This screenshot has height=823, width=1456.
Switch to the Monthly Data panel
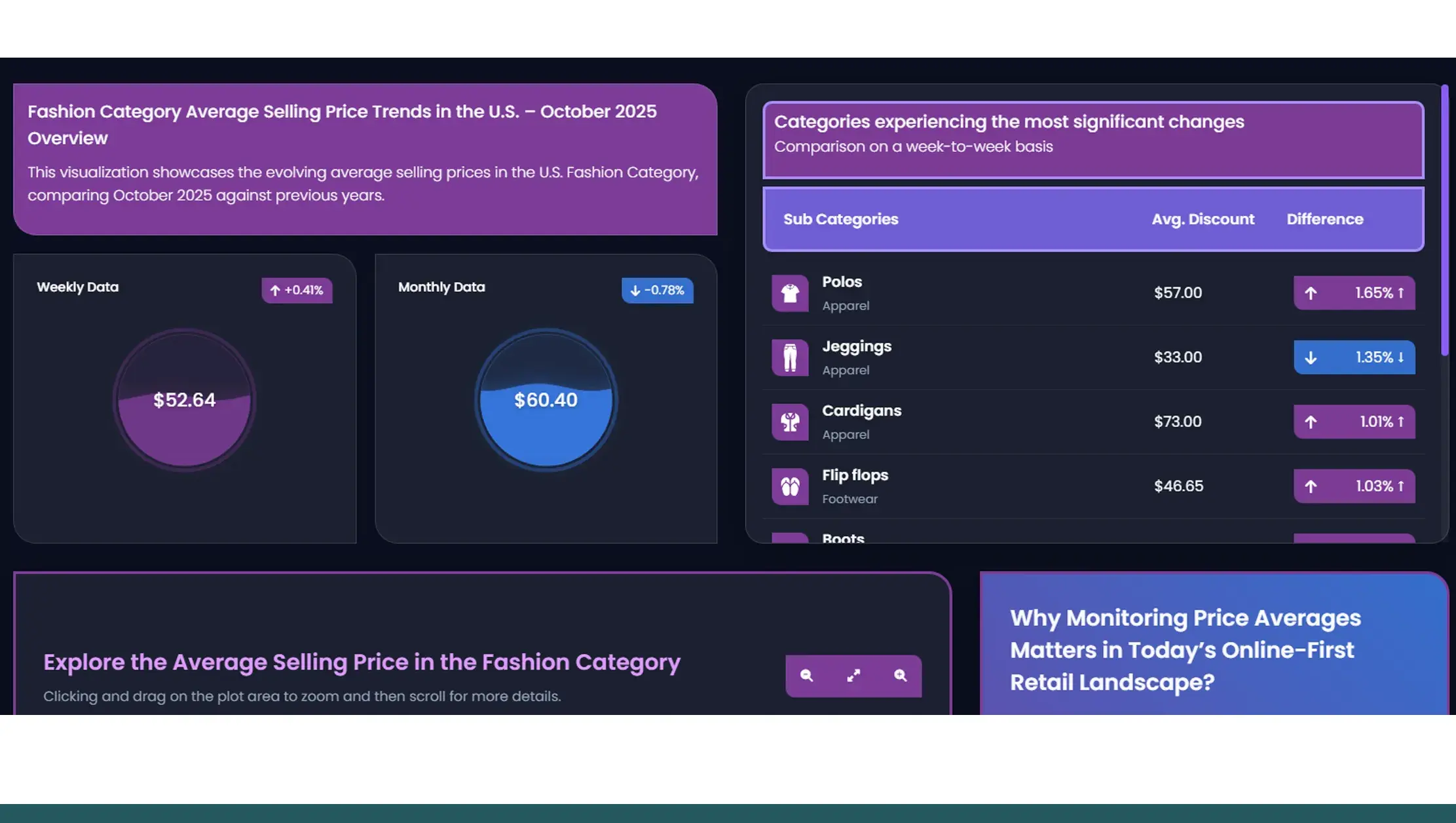(x=441, y=287)
